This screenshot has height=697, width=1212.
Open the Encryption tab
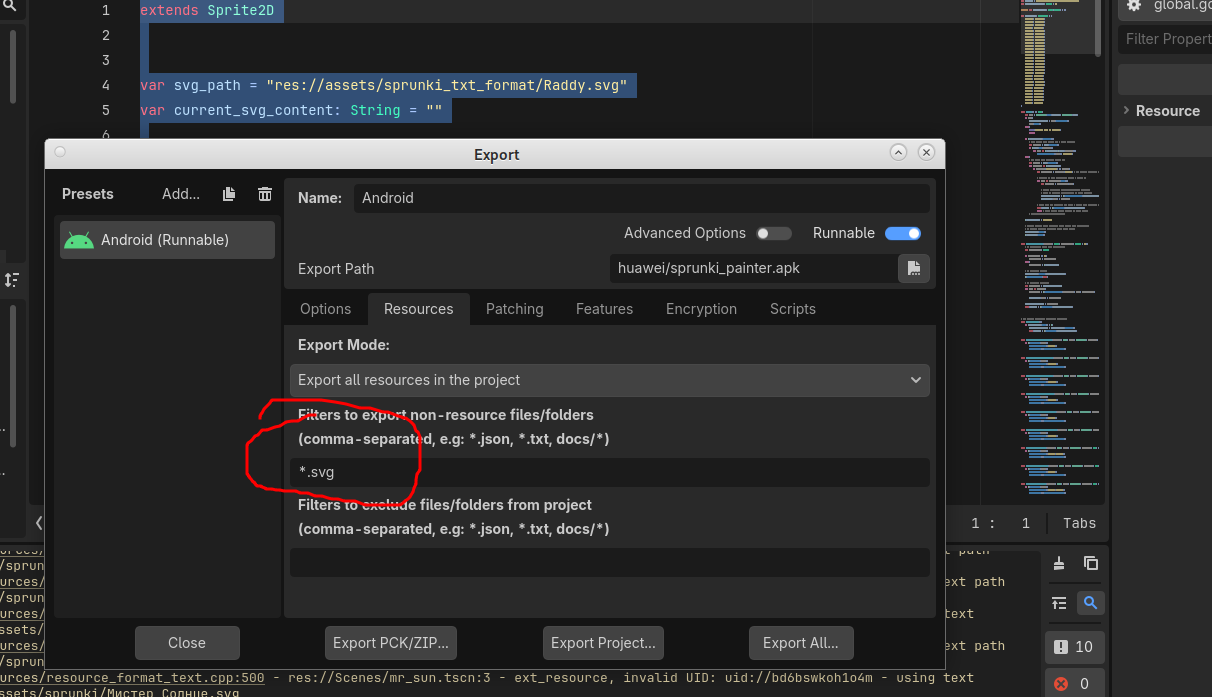pos(701,309)
